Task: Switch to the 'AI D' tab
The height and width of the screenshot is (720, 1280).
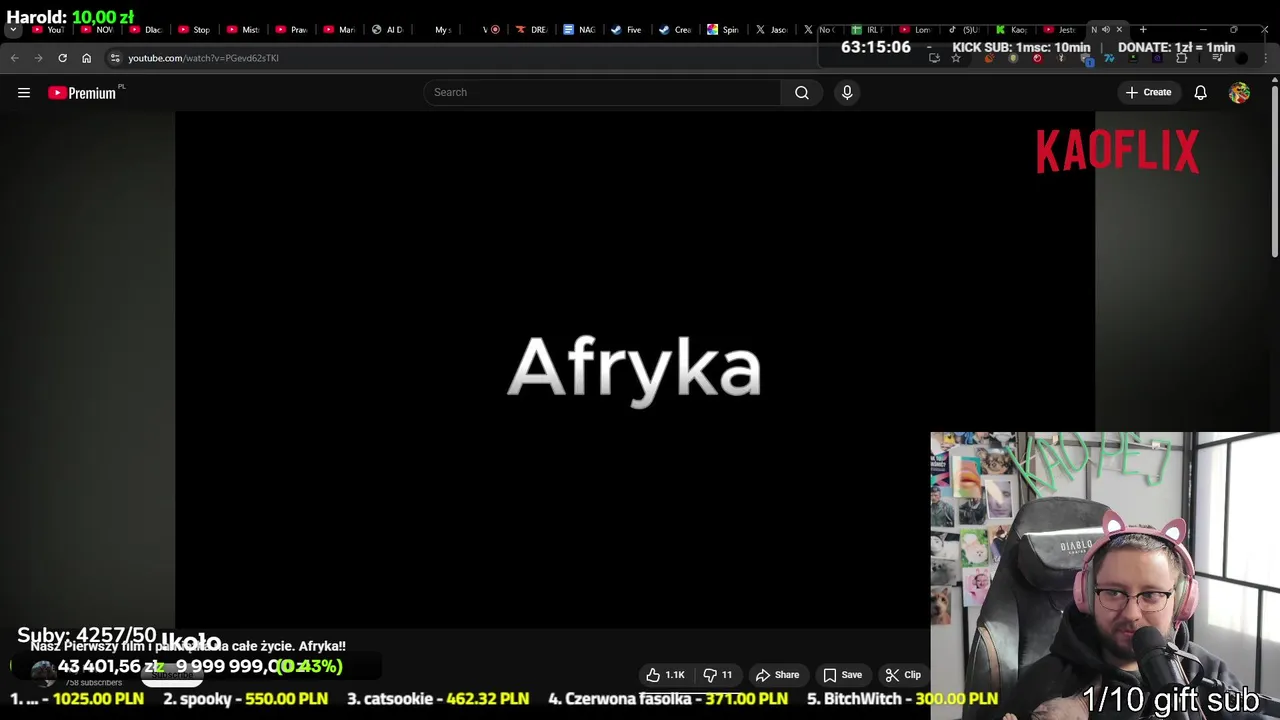Action: pos(387,29)
